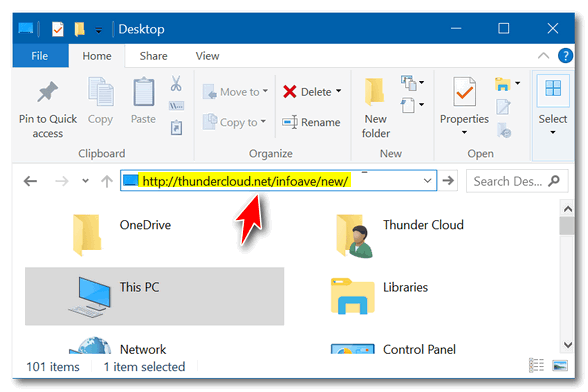588x392 pixels.
Task: Switch to the Share ribbon tab
Action: click(153, 56)
